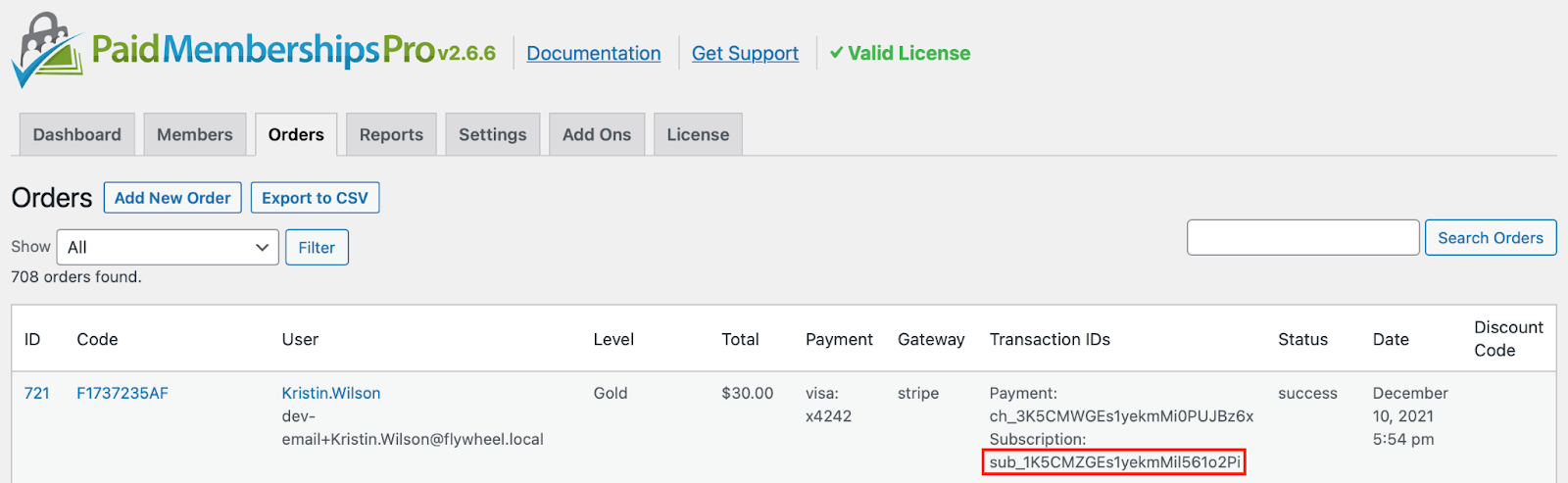Open the Reports tab
1568x483 pixels.
coord(391,134)
